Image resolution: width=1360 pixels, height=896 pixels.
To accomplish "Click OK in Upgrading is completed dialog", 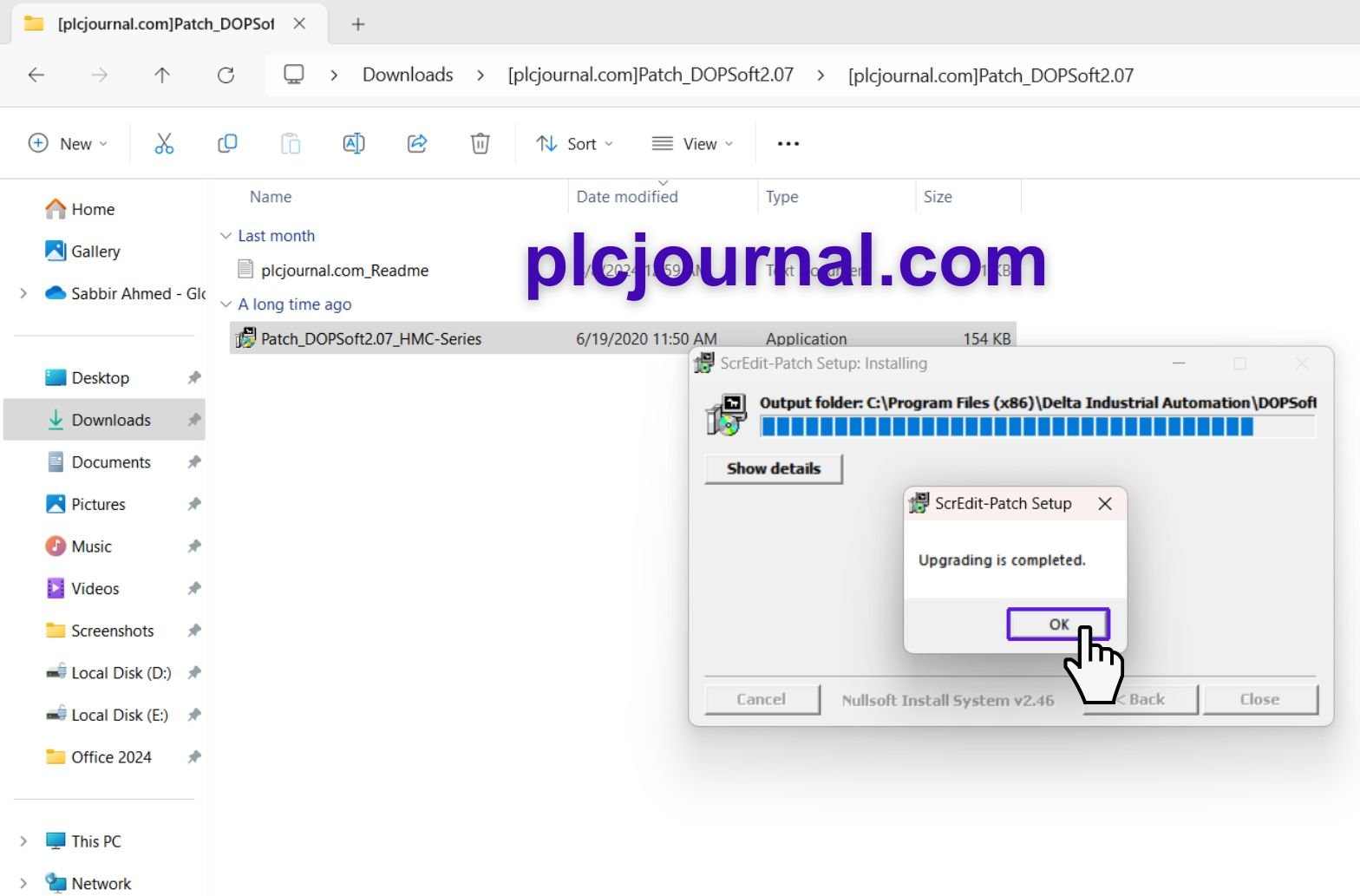I will click(1058, 625).
